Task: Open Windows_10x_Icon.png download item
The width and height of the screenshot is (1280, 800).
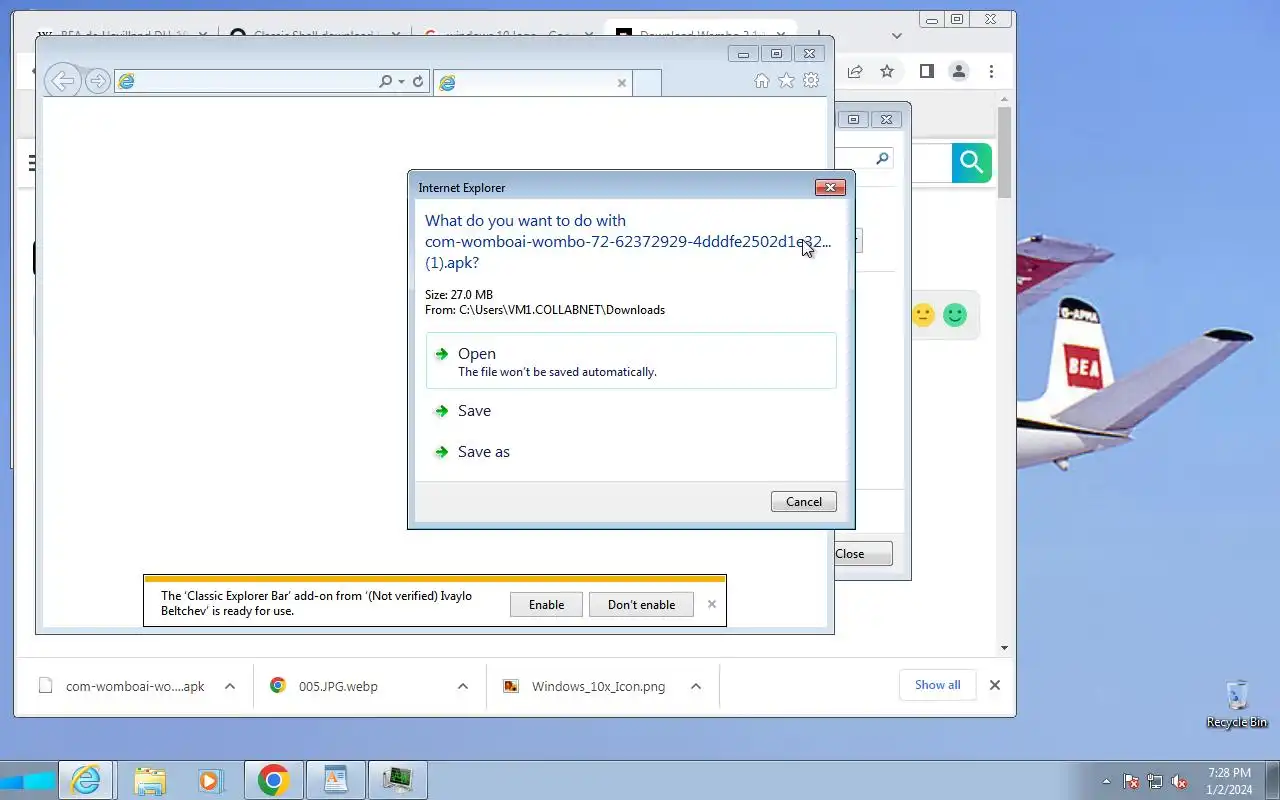Action: (588, 686)
